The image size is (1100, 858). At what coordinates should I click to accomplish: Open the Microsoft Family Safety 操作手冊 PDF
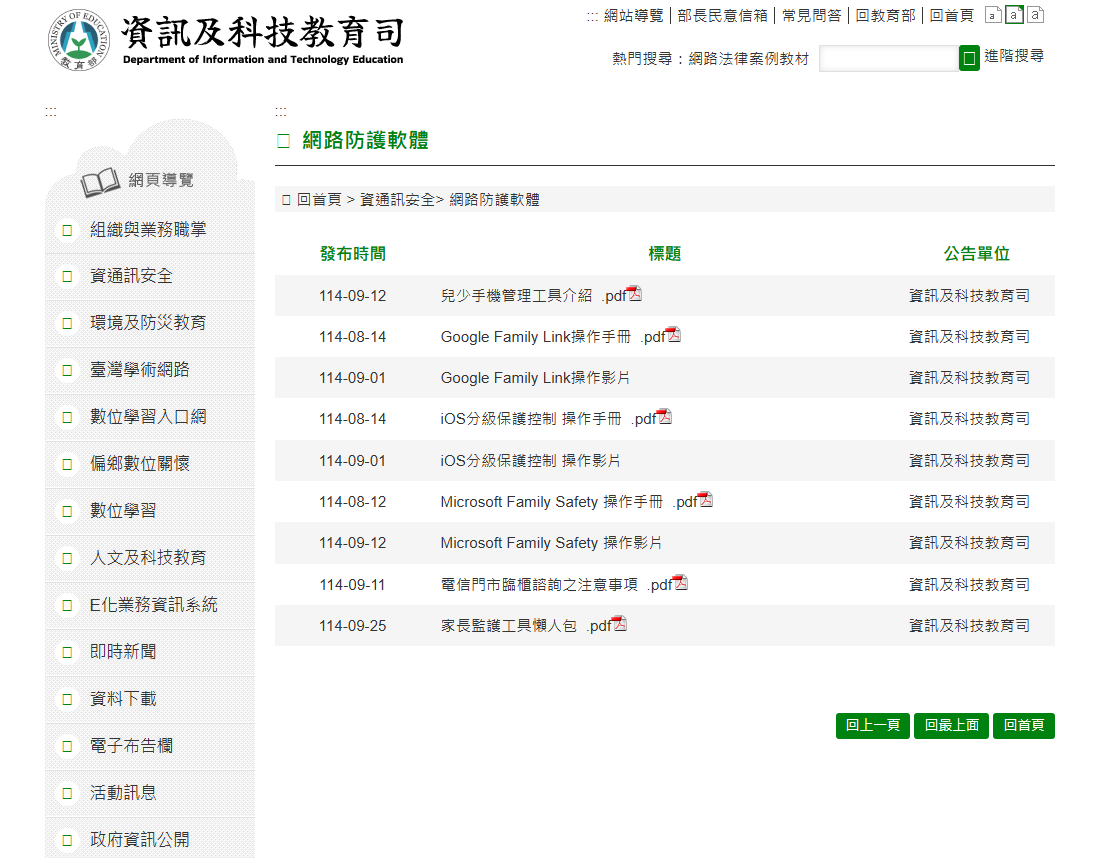coord(707,499)
